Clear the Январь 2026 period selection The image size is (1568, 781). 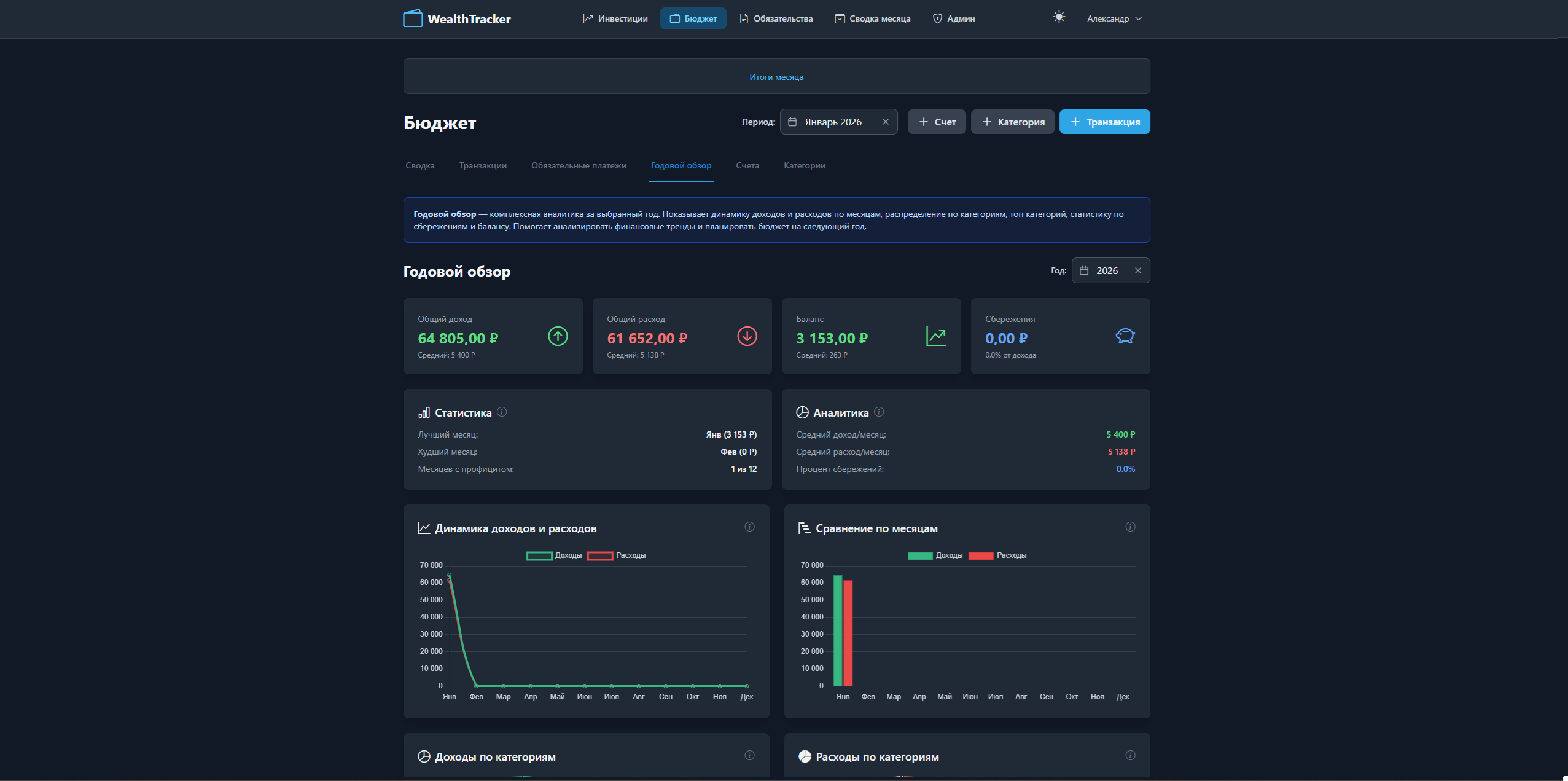coord(886,122)
